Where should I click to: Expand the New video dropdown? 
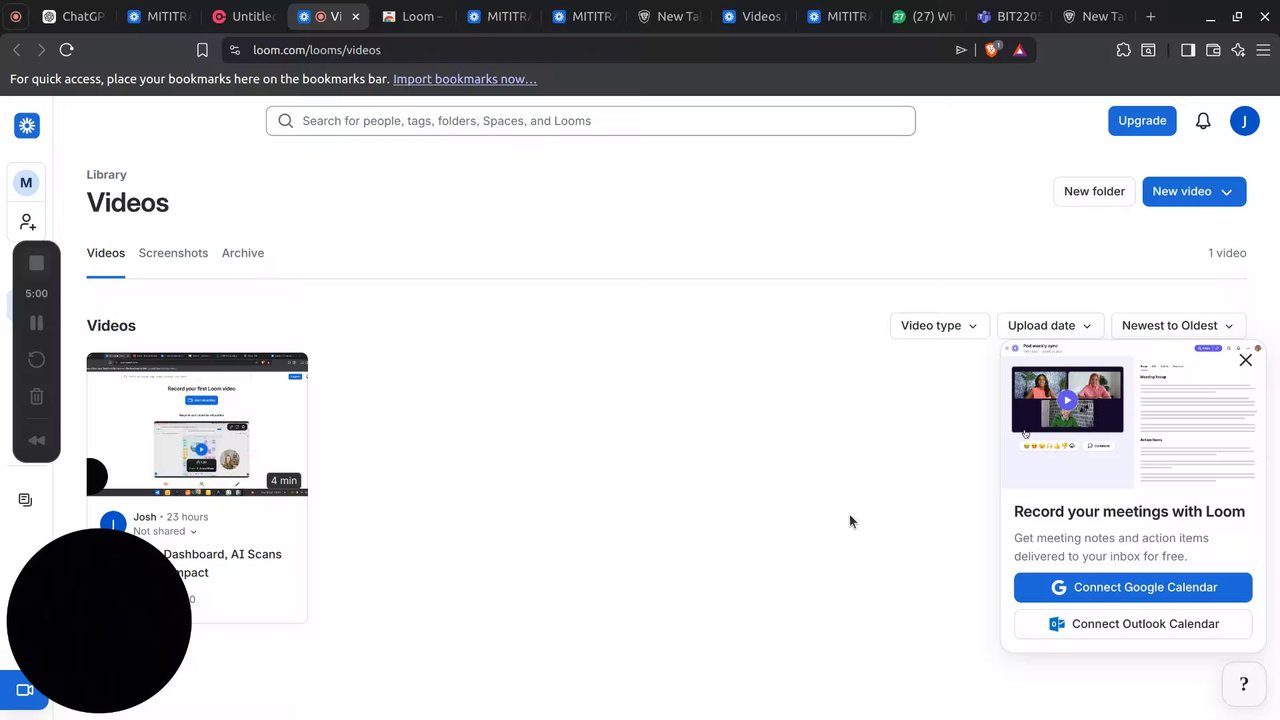point(1226,192)
